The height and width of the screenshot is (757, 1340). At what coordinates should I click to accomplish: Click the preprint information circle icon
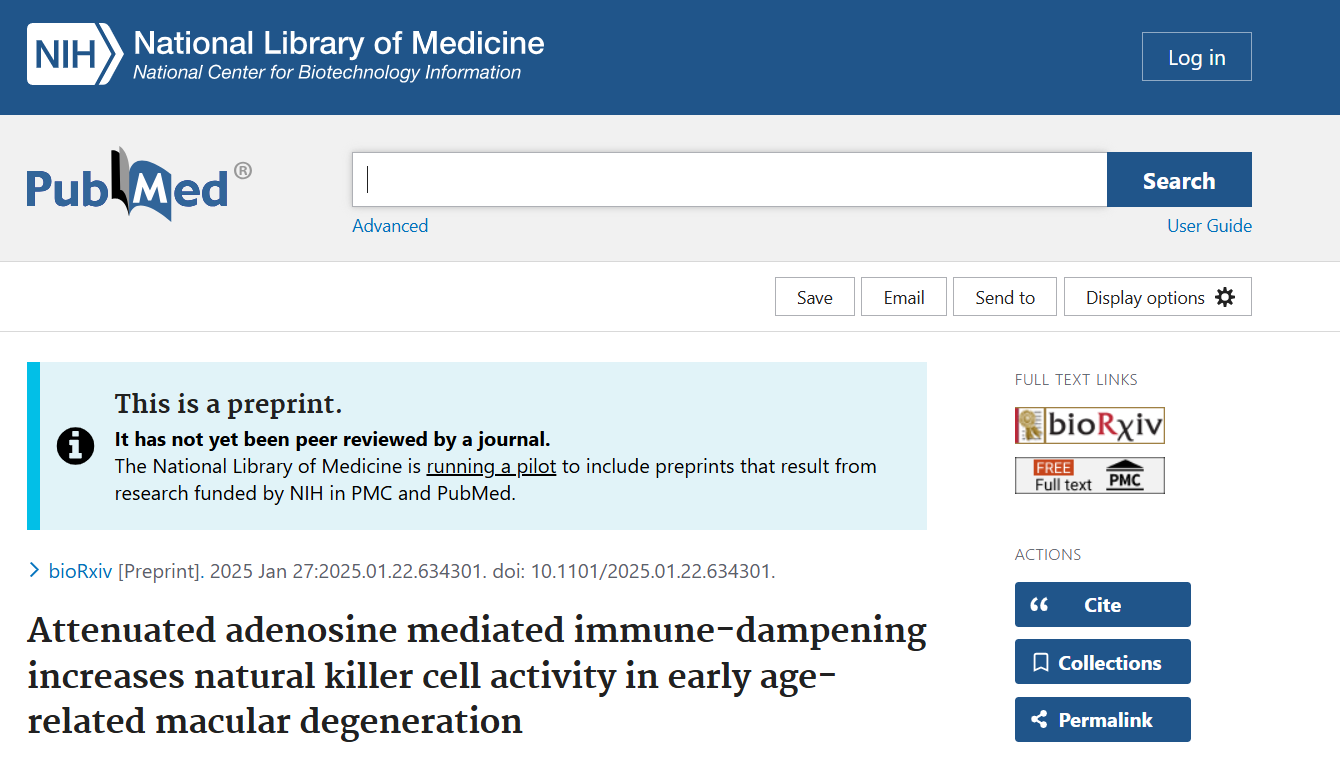pyautogui.click(x=75, y=447)
